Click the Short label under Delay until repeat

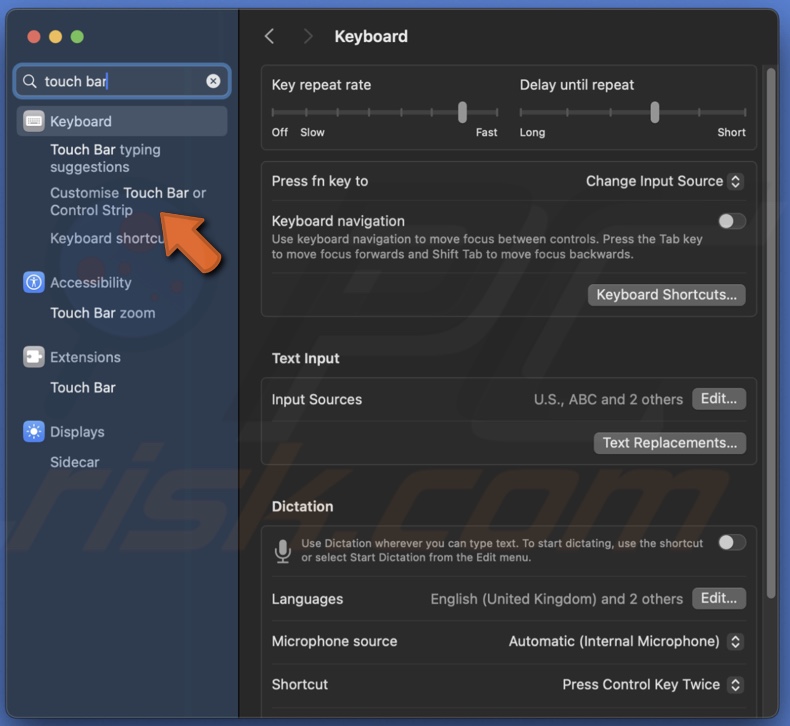point(731,133)
